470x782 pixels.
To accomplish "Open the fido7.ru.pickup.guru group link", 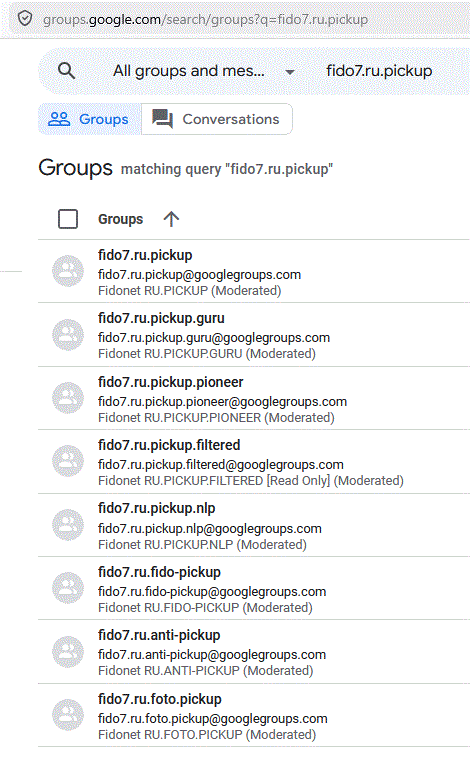I will tap(161, 318).
